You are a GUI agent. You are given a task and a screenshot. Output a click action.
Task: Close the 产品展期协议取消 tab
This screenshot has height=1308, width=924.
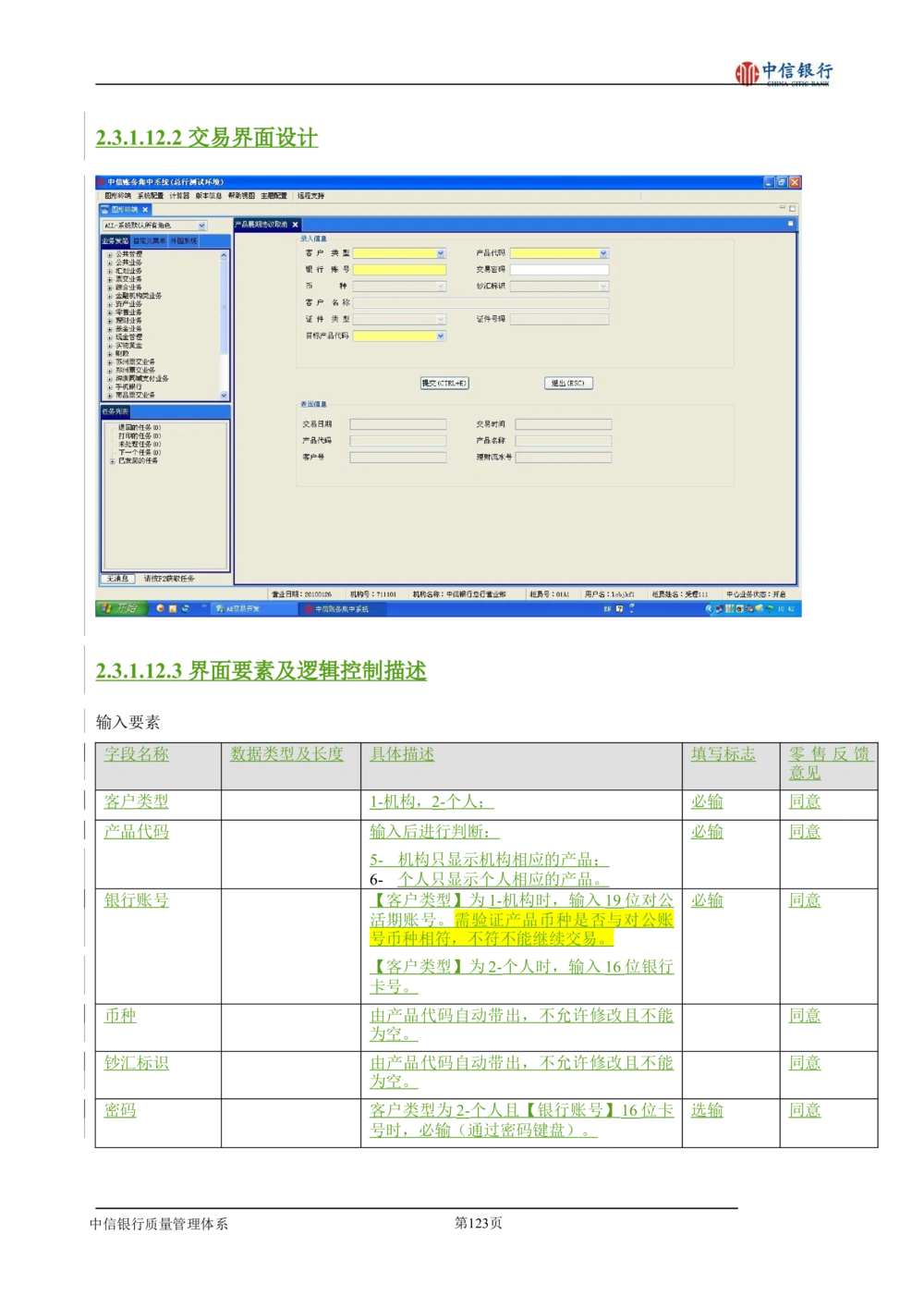click(296, 225)
